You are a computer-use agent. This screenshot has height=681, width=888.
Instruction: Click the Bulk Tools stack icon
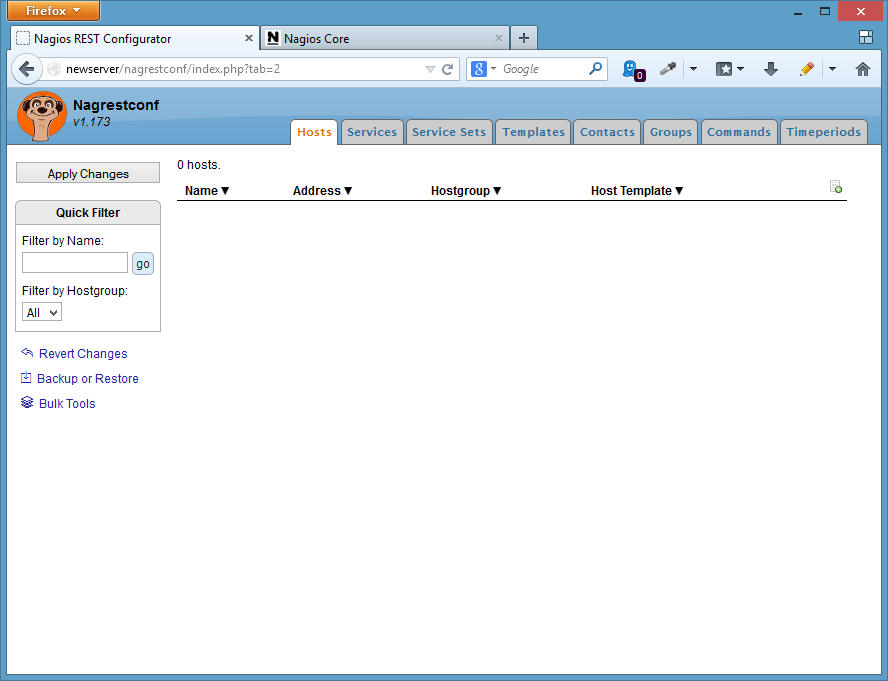point(27,402)
